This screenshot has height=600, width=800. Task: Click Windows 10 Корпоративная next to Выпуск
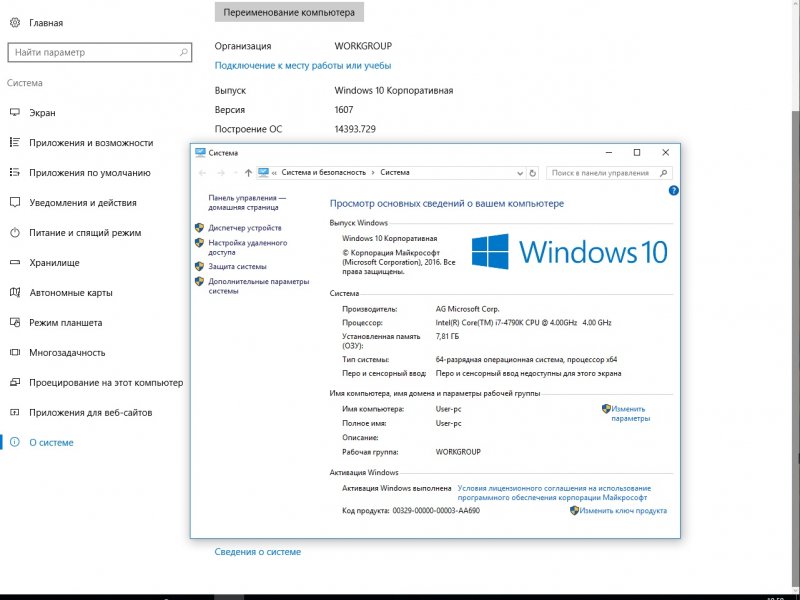pyautogui.click(x=394, y=90)
